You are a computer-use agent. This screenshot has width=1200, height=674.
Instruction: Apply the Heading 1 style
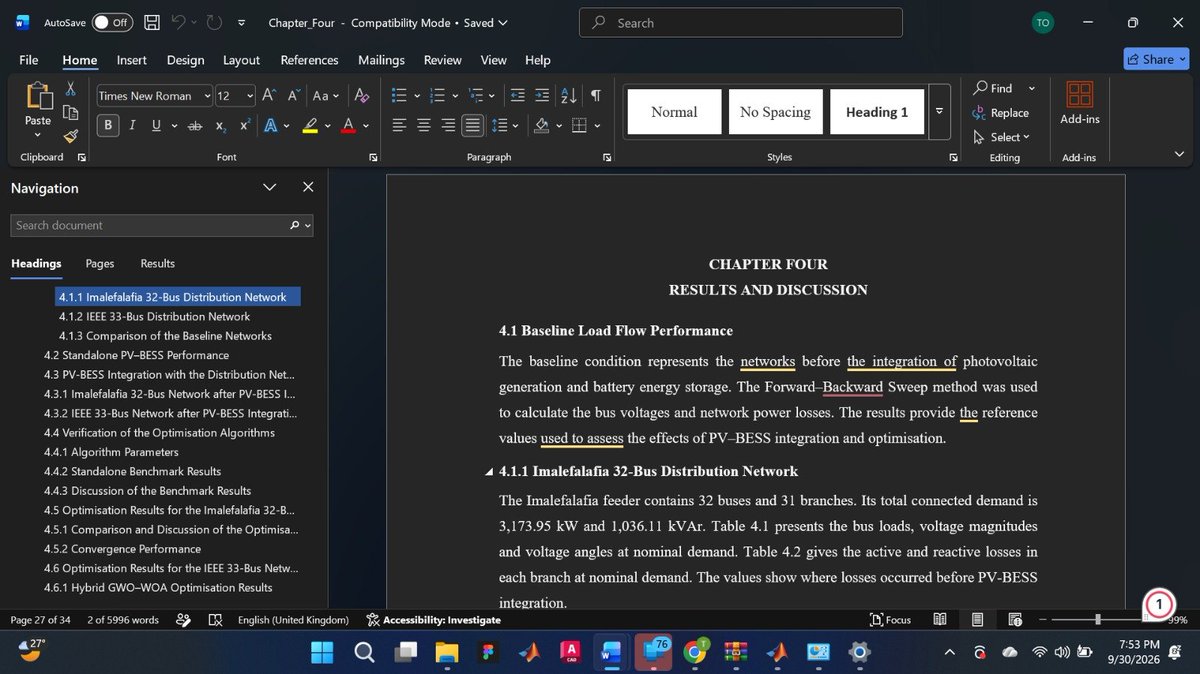point(877,112)
